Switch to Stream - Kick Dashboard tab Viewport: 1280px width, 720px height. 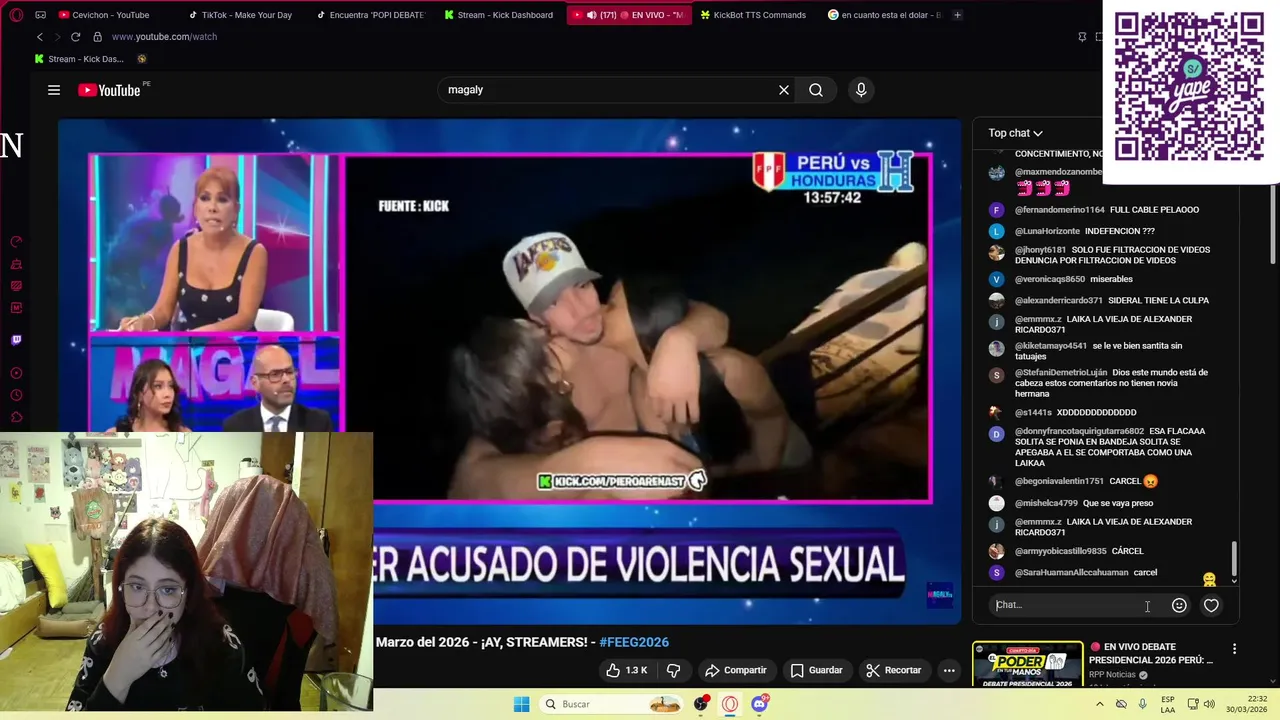(x=498, y=15)
